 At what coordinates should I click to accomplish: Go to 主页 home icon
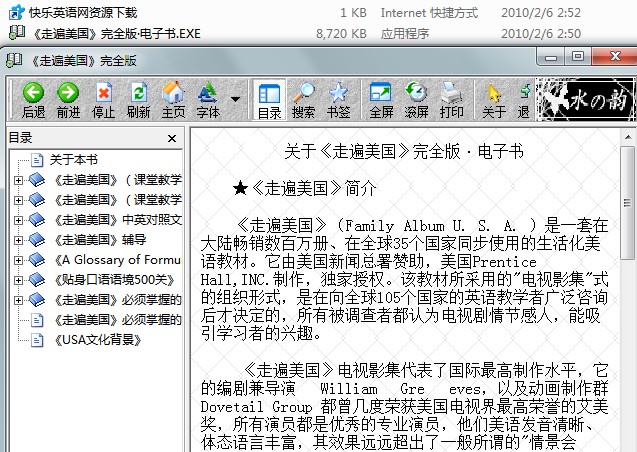[x=173, y=92]
